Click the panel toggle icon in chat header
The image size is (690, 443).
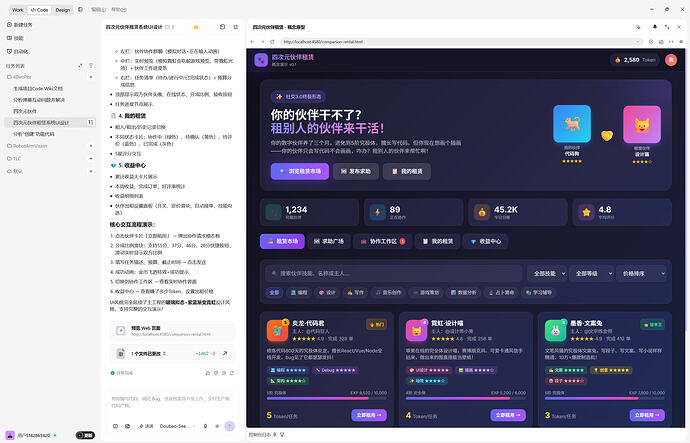(236, 27)
